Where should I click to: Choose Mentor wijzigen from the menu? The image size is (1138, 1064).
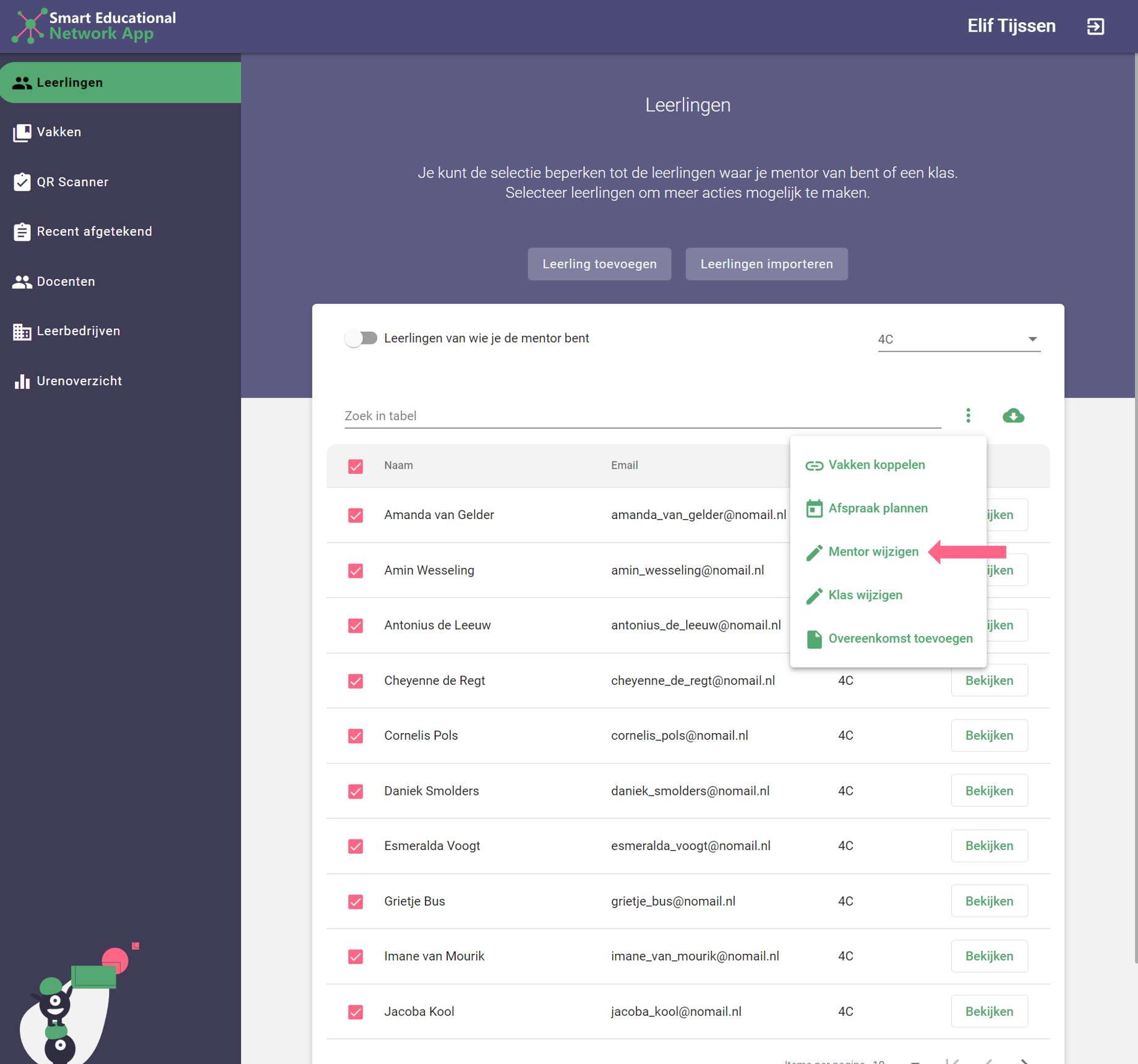tap(873, 552)
